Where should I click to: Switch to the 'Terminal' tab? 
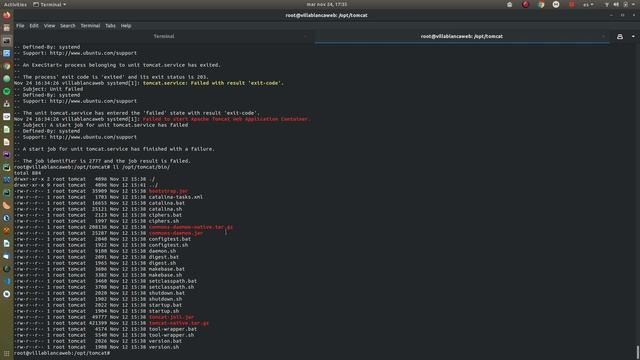coord(164,36)
